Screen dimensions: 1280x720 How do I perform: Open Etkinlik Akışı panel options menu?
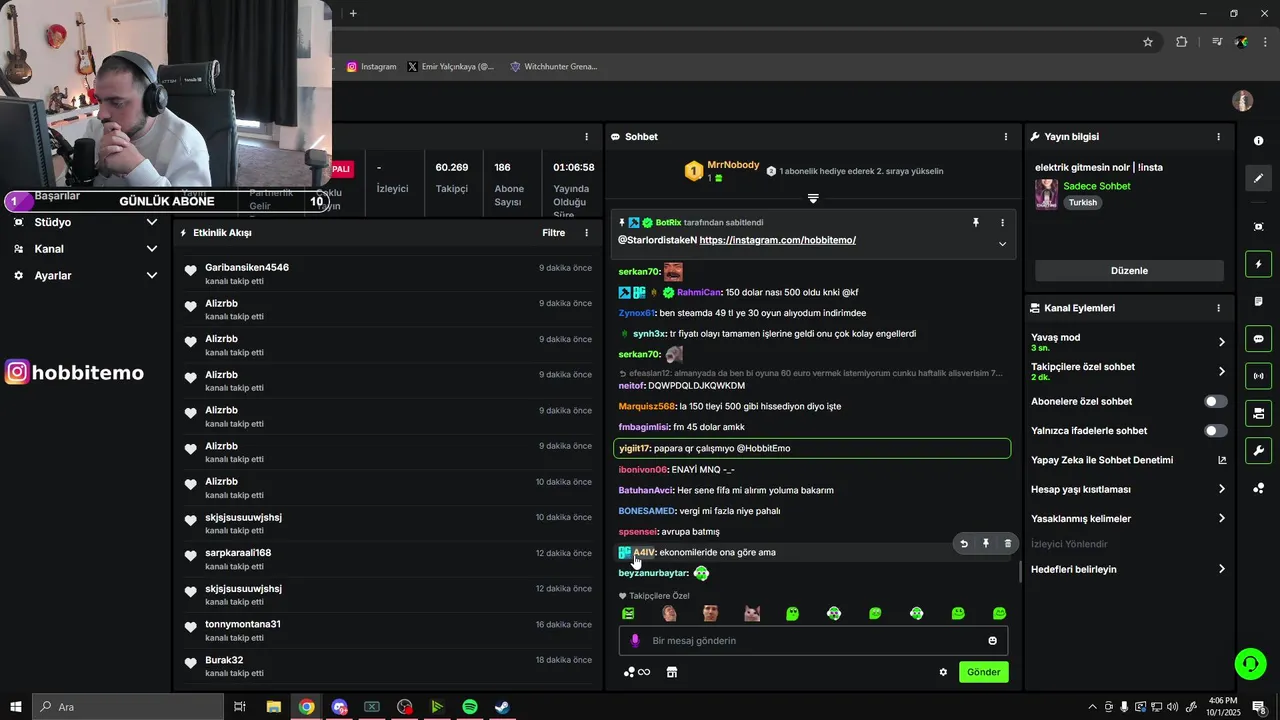[x=587, y=233]
